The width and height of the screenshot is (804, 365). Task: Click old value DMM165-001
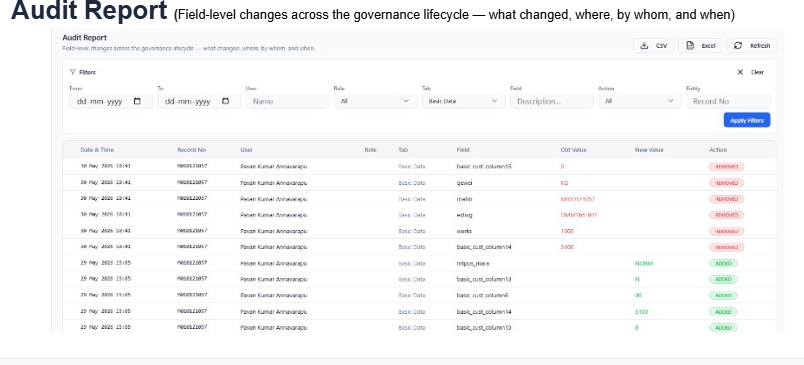click(x=579, y=215)
